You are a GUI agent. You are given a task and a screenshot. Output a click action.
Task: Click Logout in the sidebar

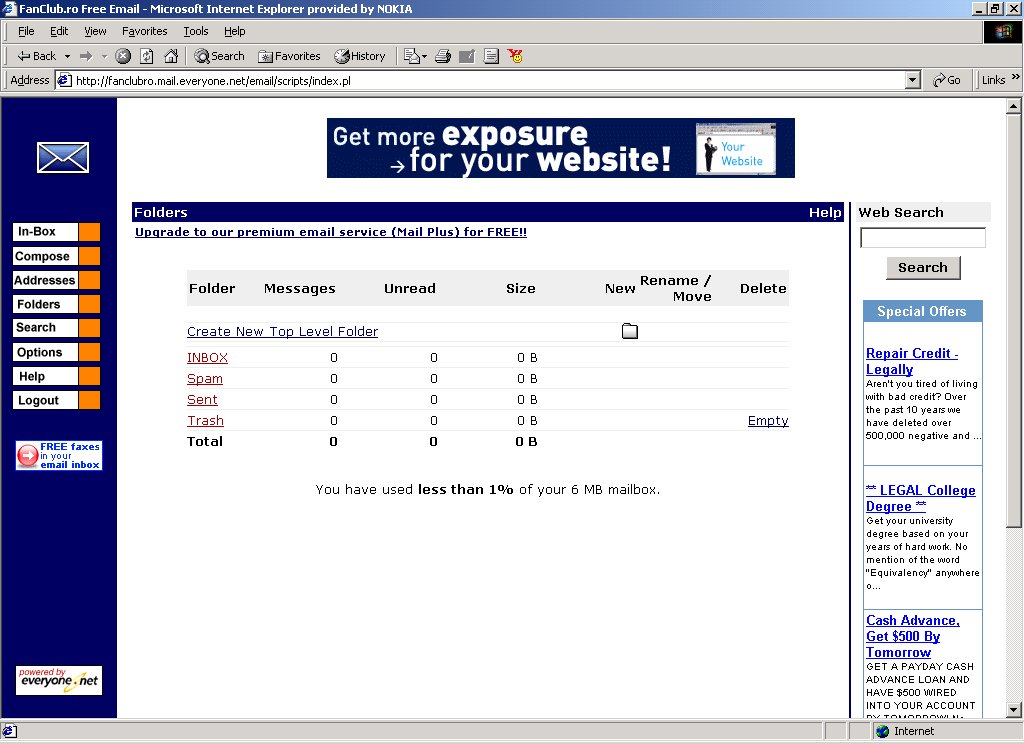pos(56,400)
